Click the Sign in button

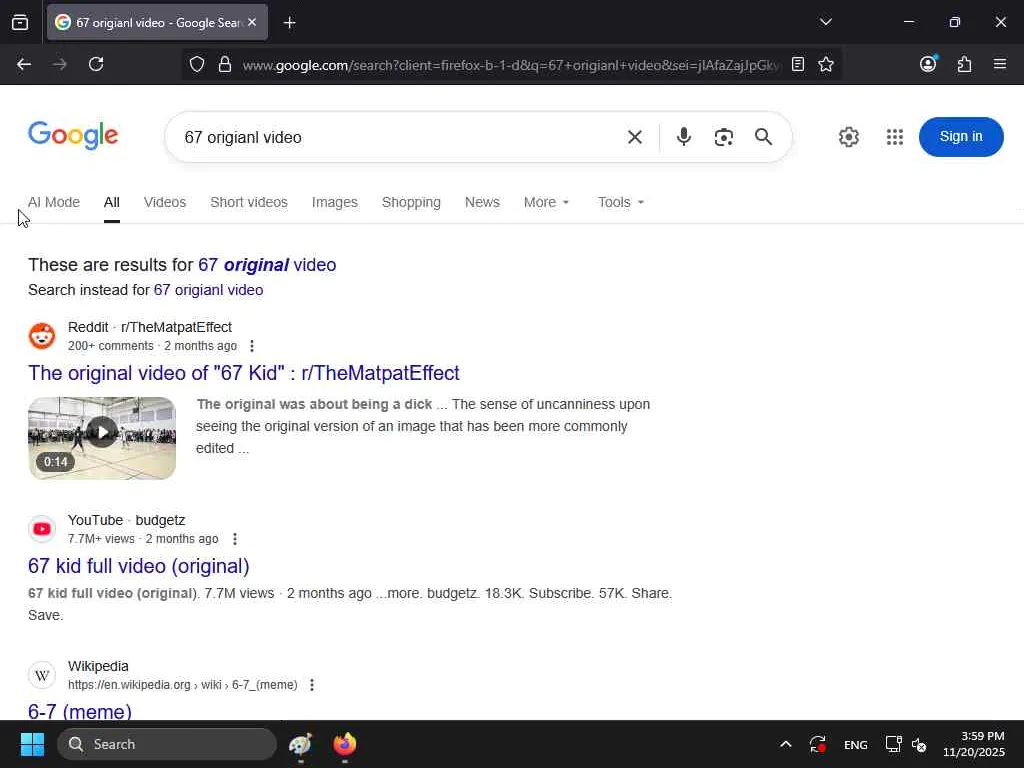(x=961, y=136)
